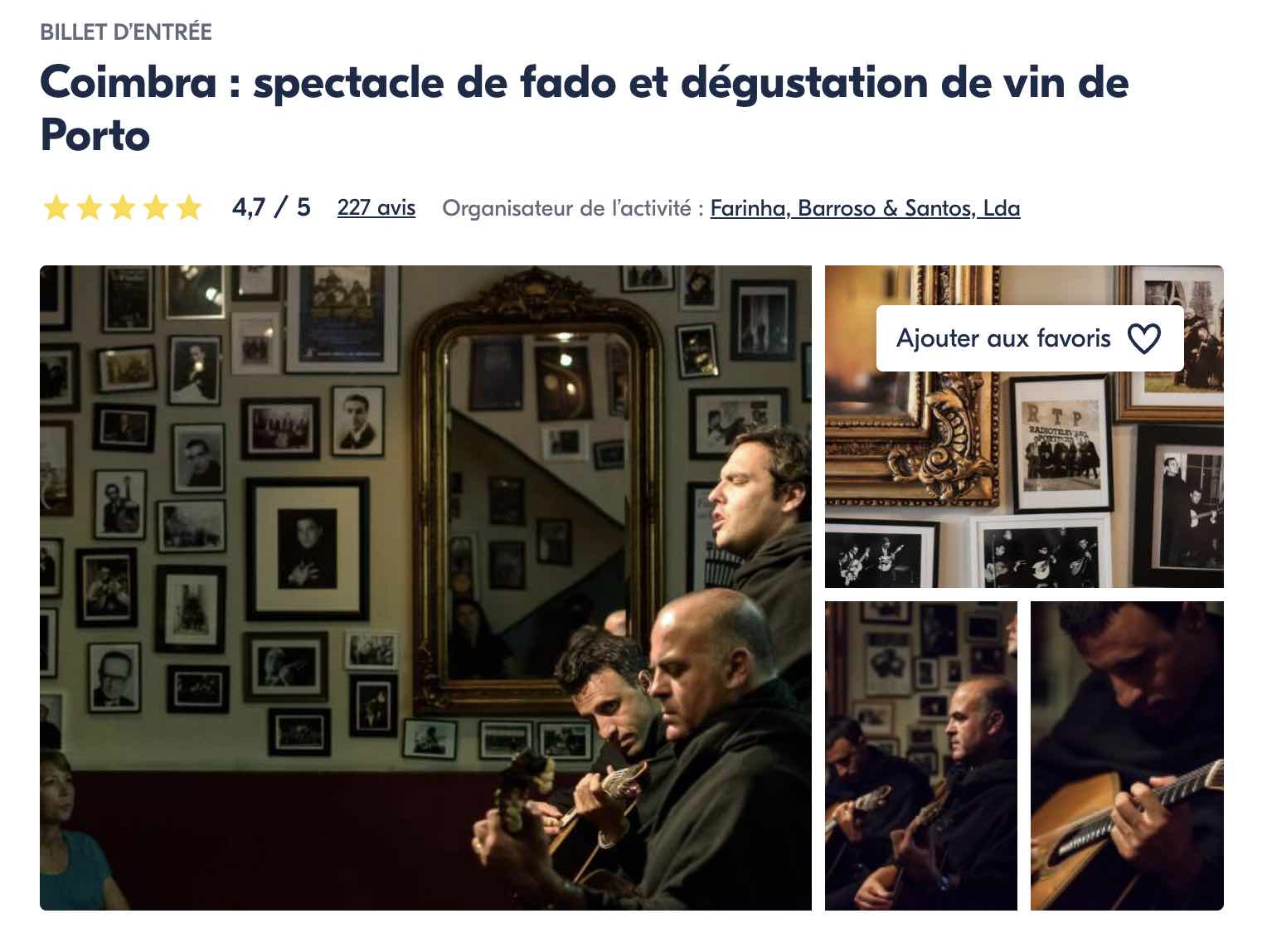Open the large fado singers photo
Screen dimensions: 1267x952
425,588
